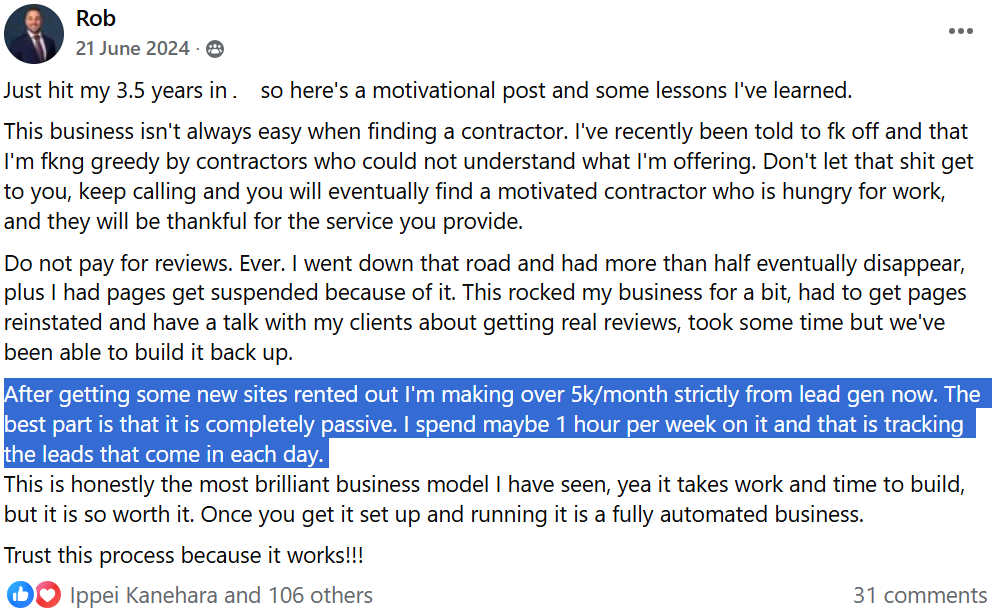Open the 31 comments link
This screenshot has width=998, height=615.
click(920, 595)
